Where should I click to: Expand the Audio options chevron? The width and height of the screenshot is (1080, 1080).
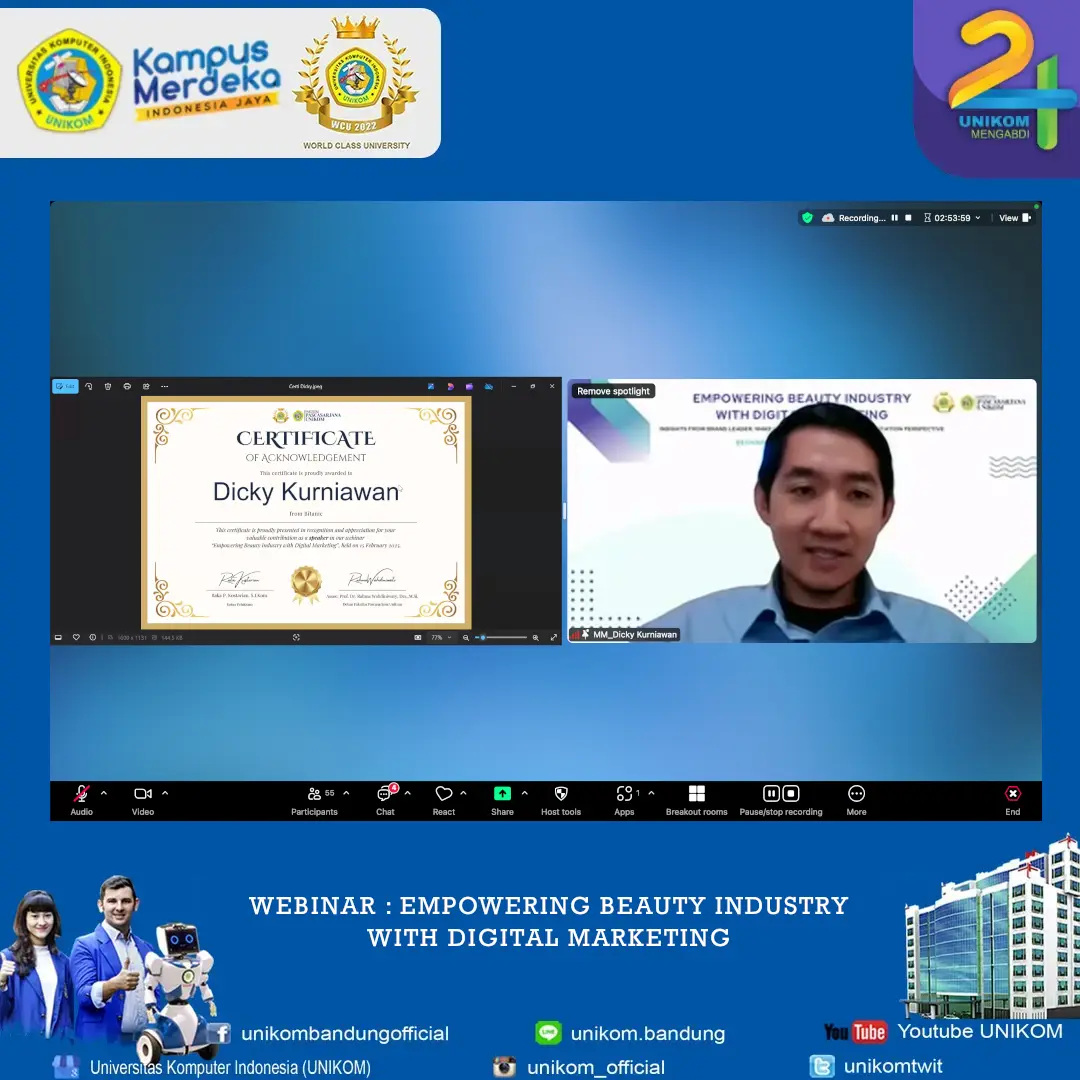(104, 793)
